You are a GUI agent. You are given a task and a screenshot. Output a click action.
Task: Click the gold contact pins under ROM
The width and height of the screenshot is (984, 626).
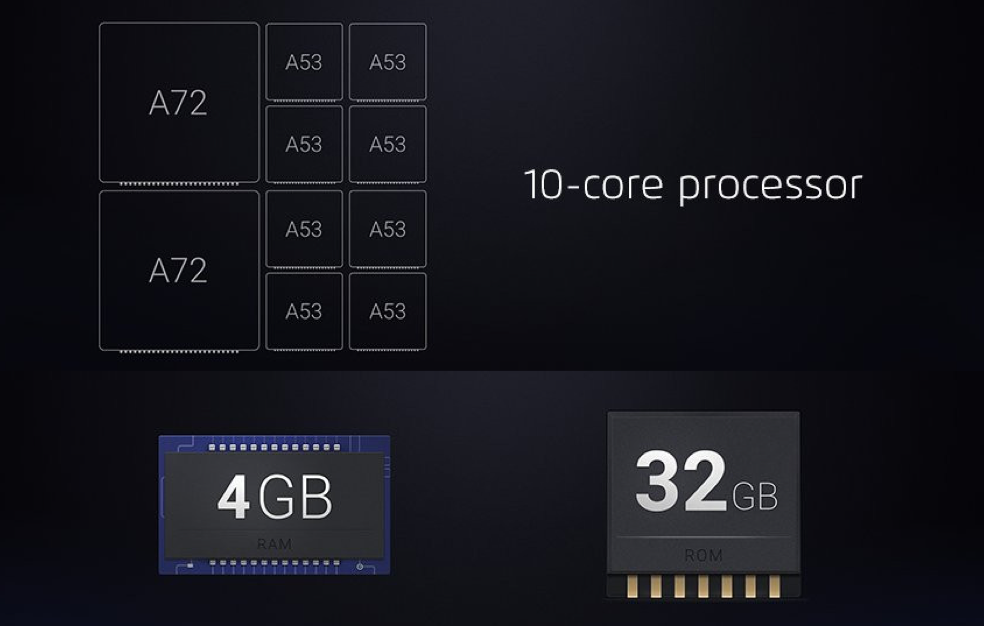pyautogui.click(x=703, y=585)
